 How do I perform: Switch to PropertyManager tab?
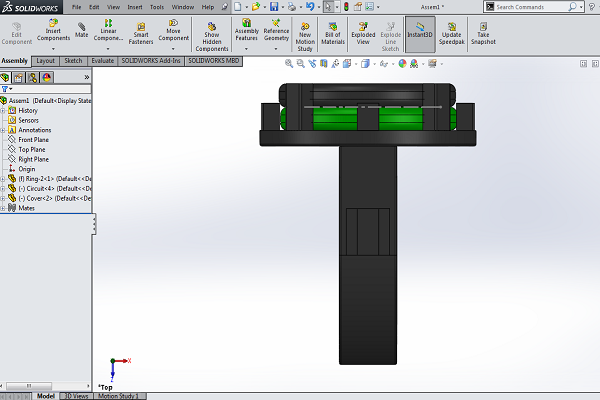pos(18,78)
